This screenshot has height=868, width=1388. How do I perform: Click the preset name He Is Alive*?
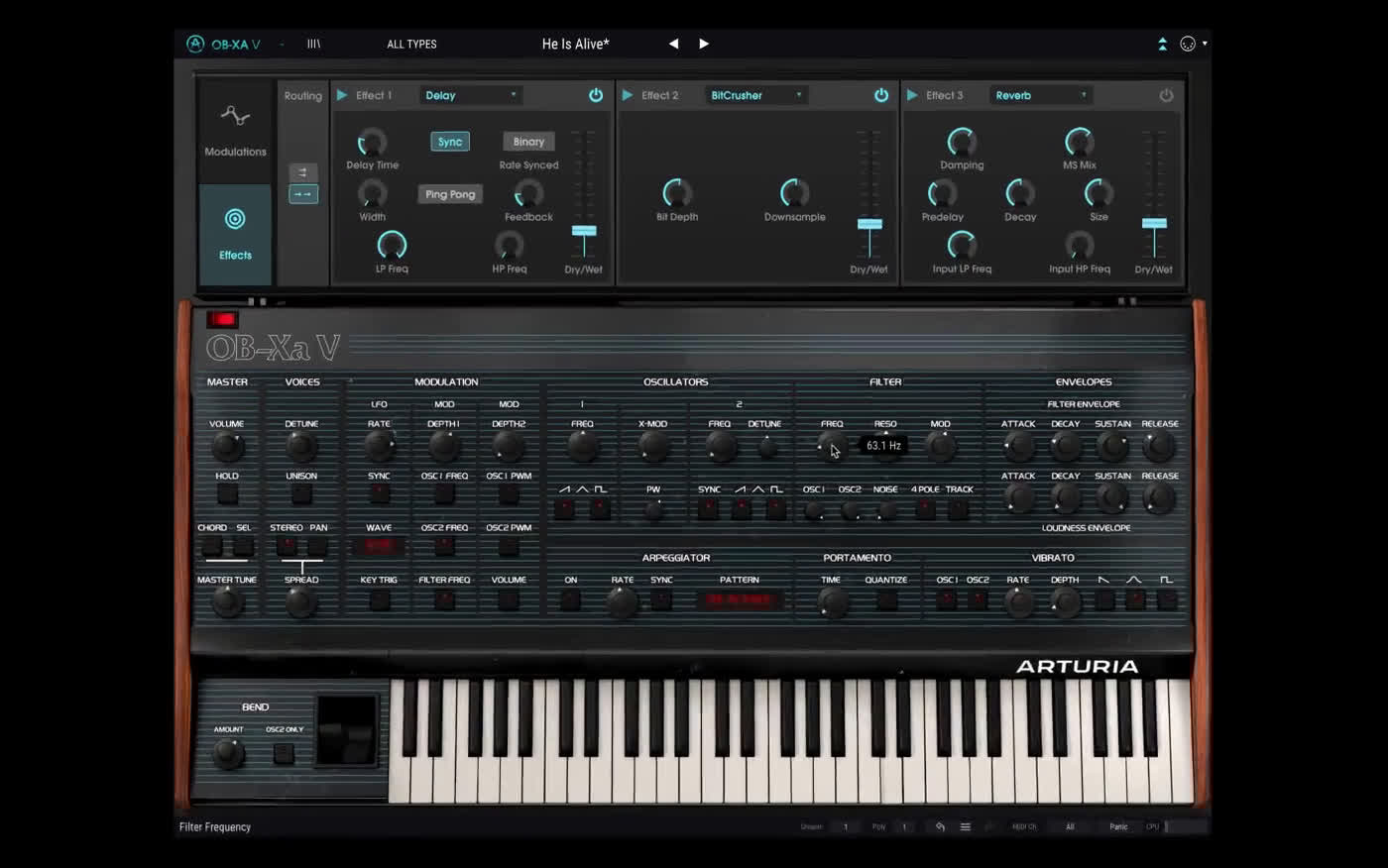[x=575, y=44]
